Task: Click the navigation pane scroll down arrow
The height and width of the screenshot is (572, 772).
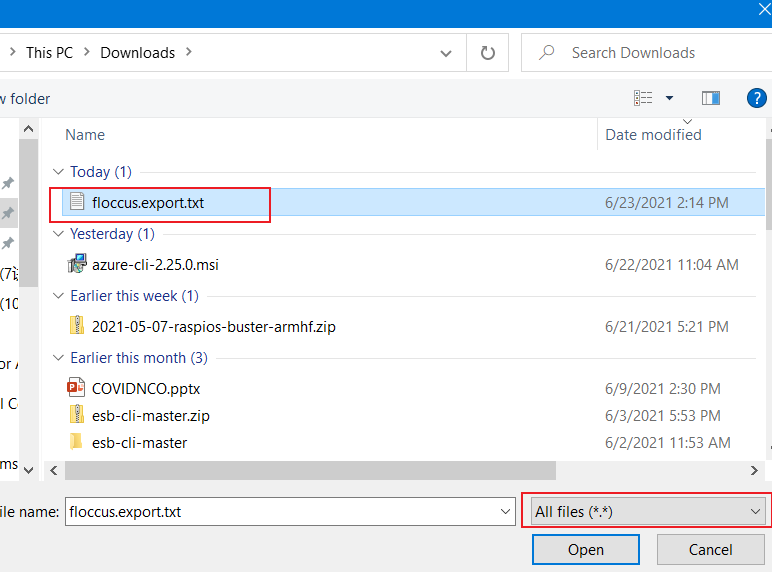Action: [29, 470]
